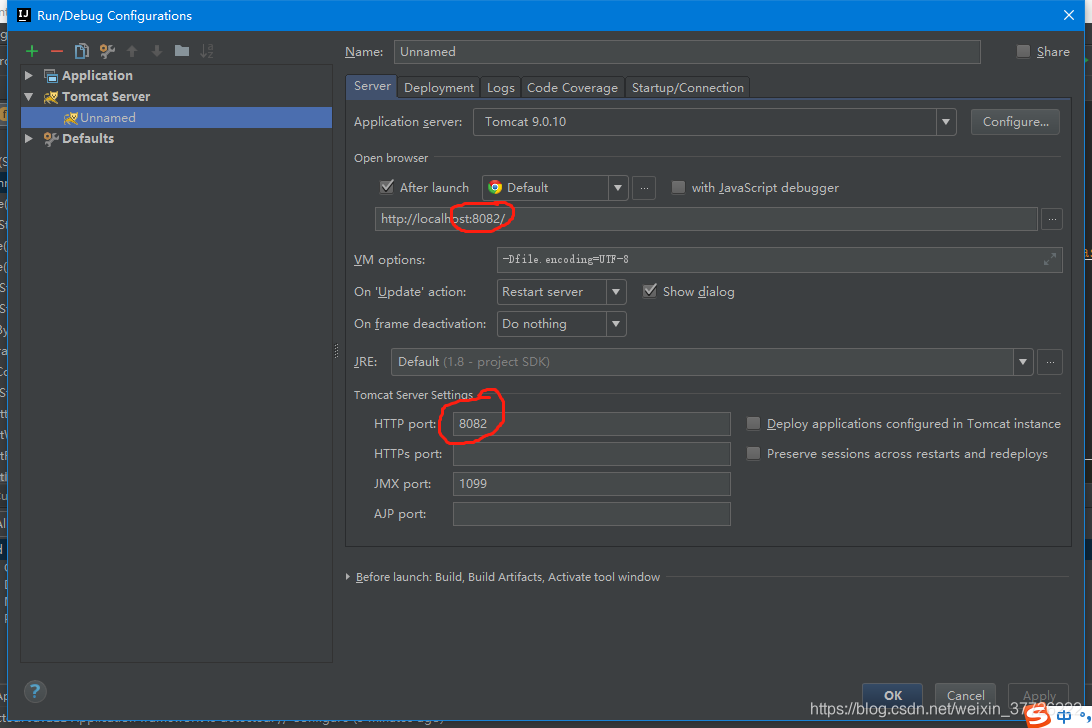1092x728 pixels.
Task: Move the configuration up with the arrow icon
Action: click(132, 51)
